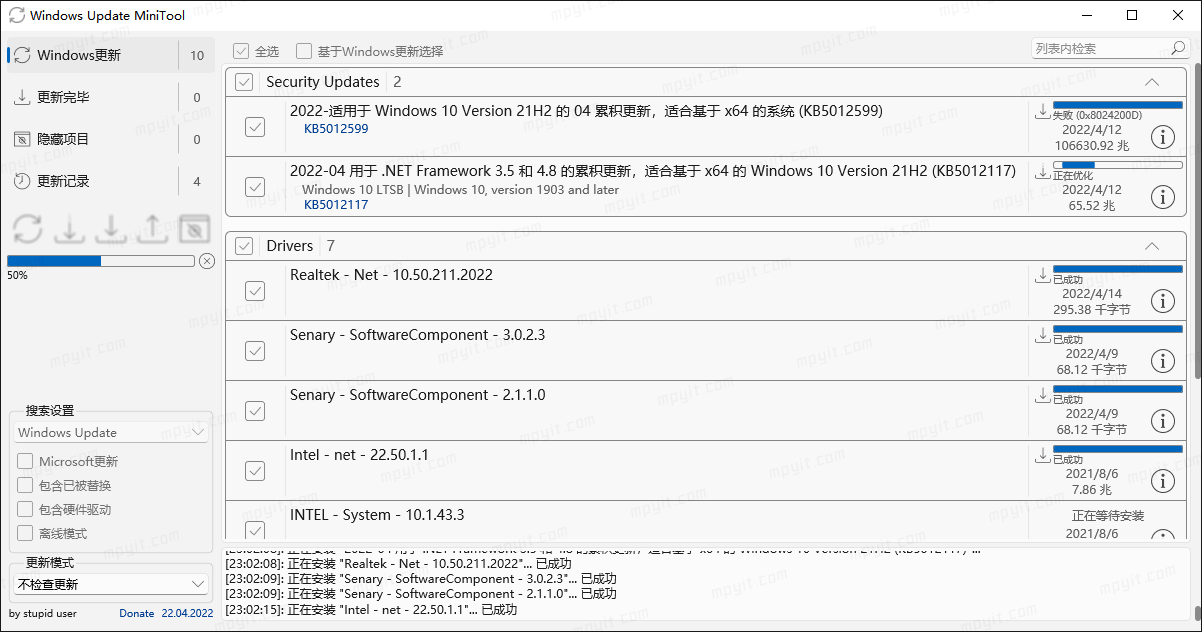Click the hide update icon in the toolbar
This screenshot has width=1202, height=632.
click(x=193, y=229)
